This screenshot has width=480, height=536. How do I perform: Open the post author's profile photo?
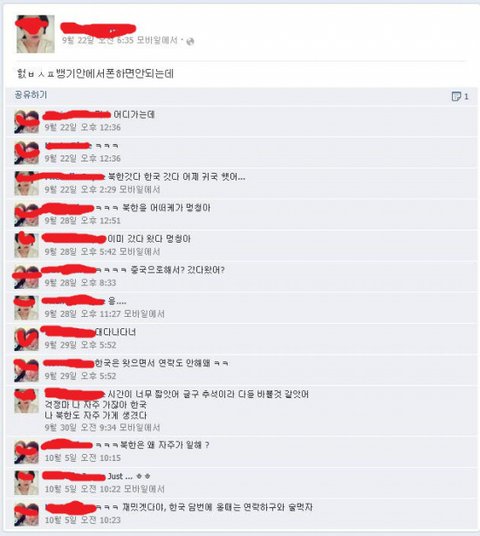pyautogui.click(x=35, y=34)
